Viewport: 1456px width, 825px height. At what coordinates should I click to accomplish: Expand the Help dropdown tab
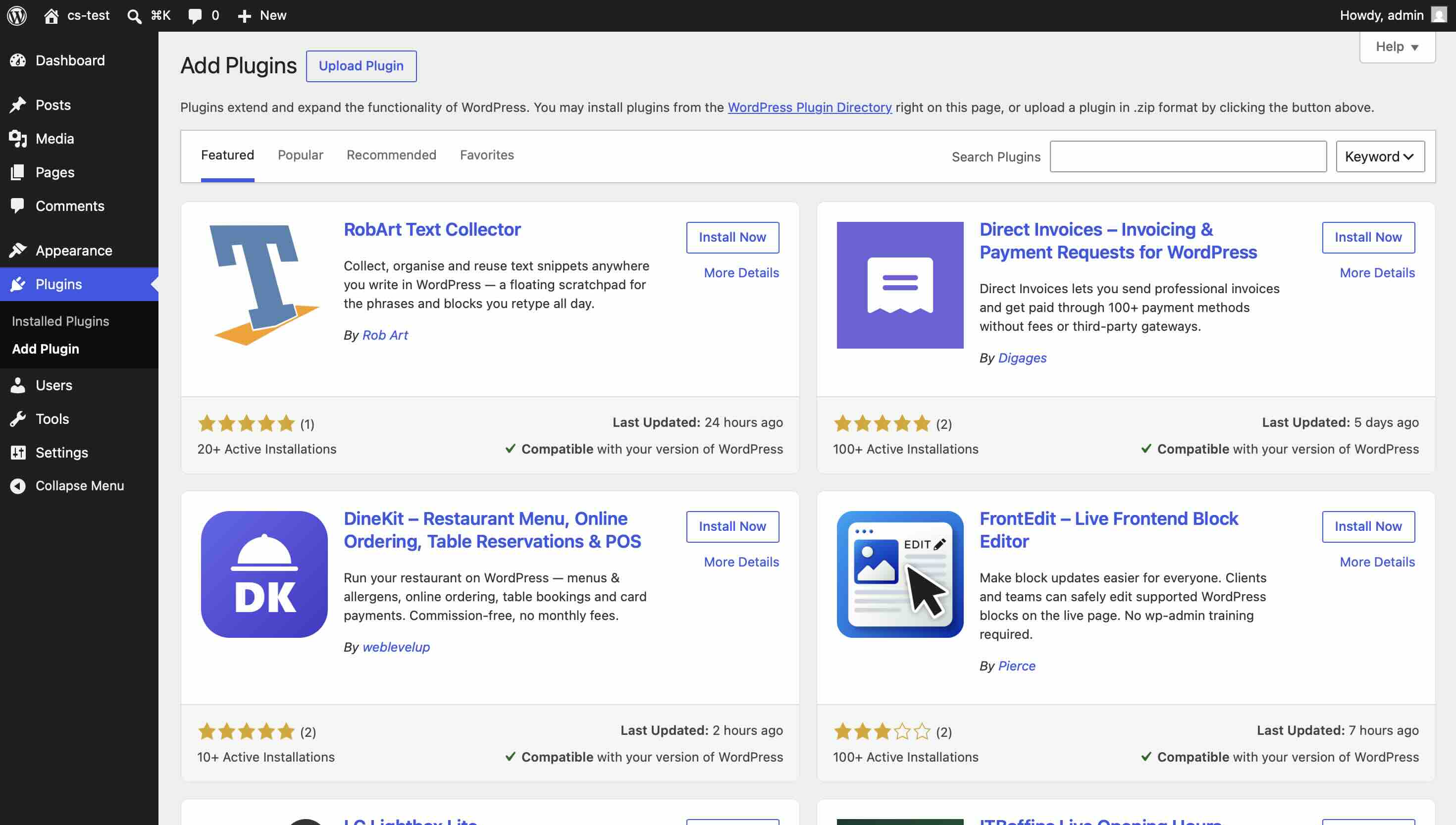pyautogui.click(x=1397, y=47)
